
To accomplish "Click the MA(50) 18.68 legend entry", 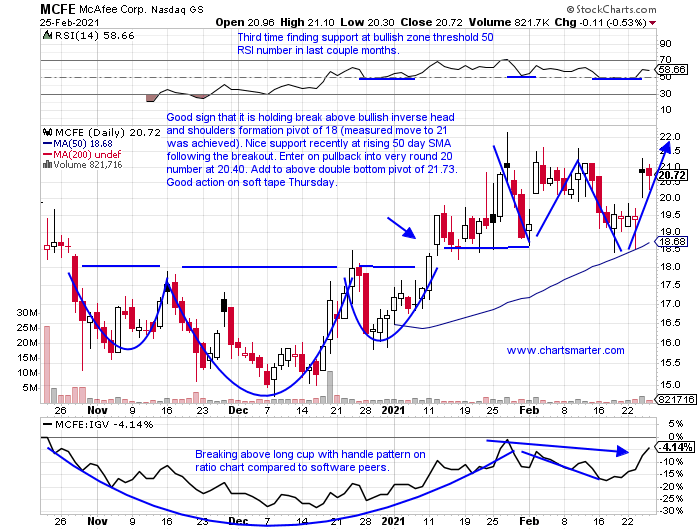I will (78, 144).
